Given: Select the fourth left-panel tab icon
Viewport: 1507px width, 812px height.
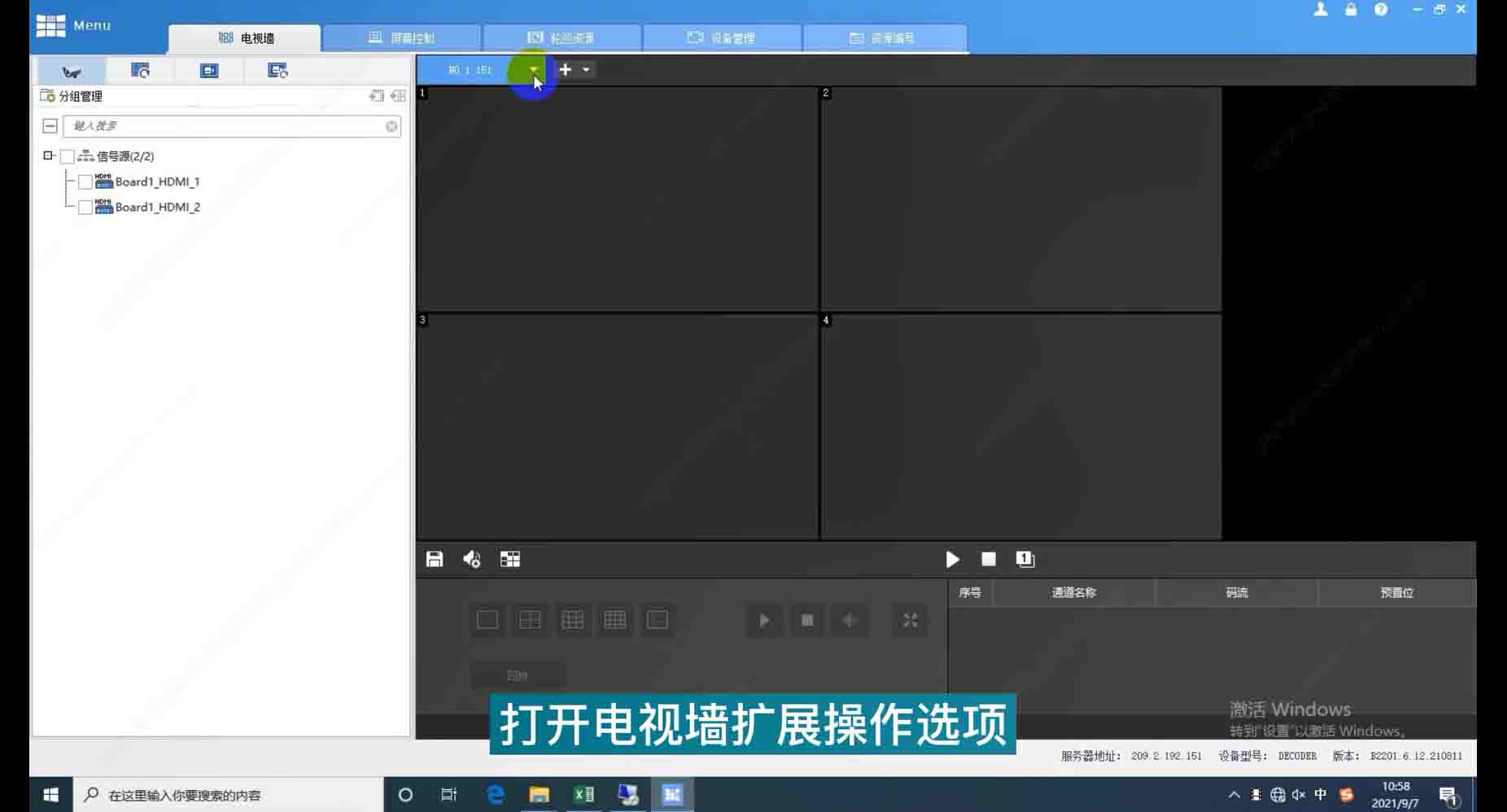Looking at the screenshot, I should click(277, 71).
